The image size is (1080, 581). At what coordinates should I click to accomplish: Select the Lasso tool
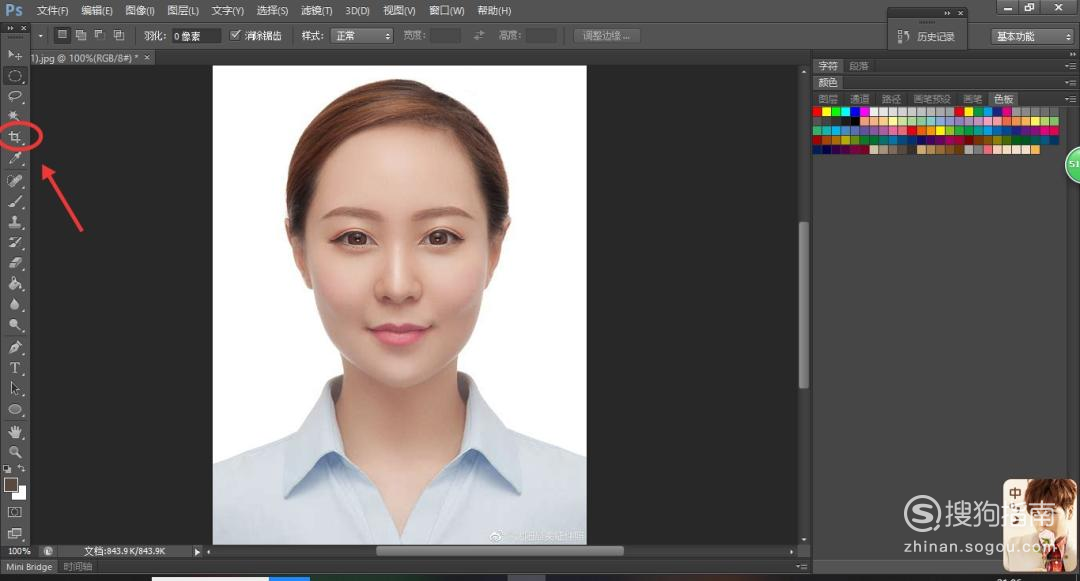pyautogui.click(x=15, y=96)
